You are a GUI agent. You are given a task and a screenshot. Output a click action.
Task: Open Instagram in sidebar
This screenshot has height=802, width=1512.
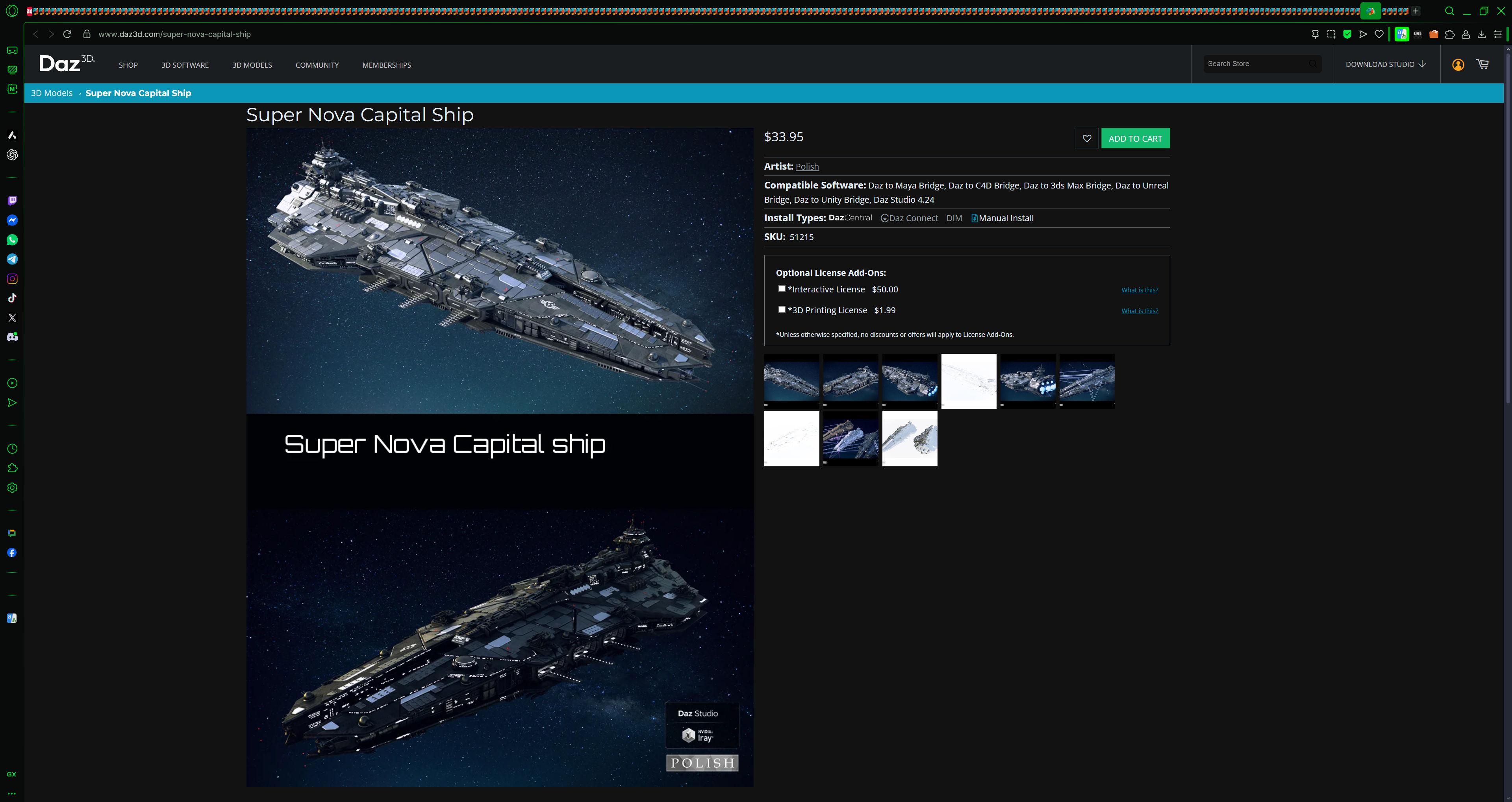(x=12, y=279)
